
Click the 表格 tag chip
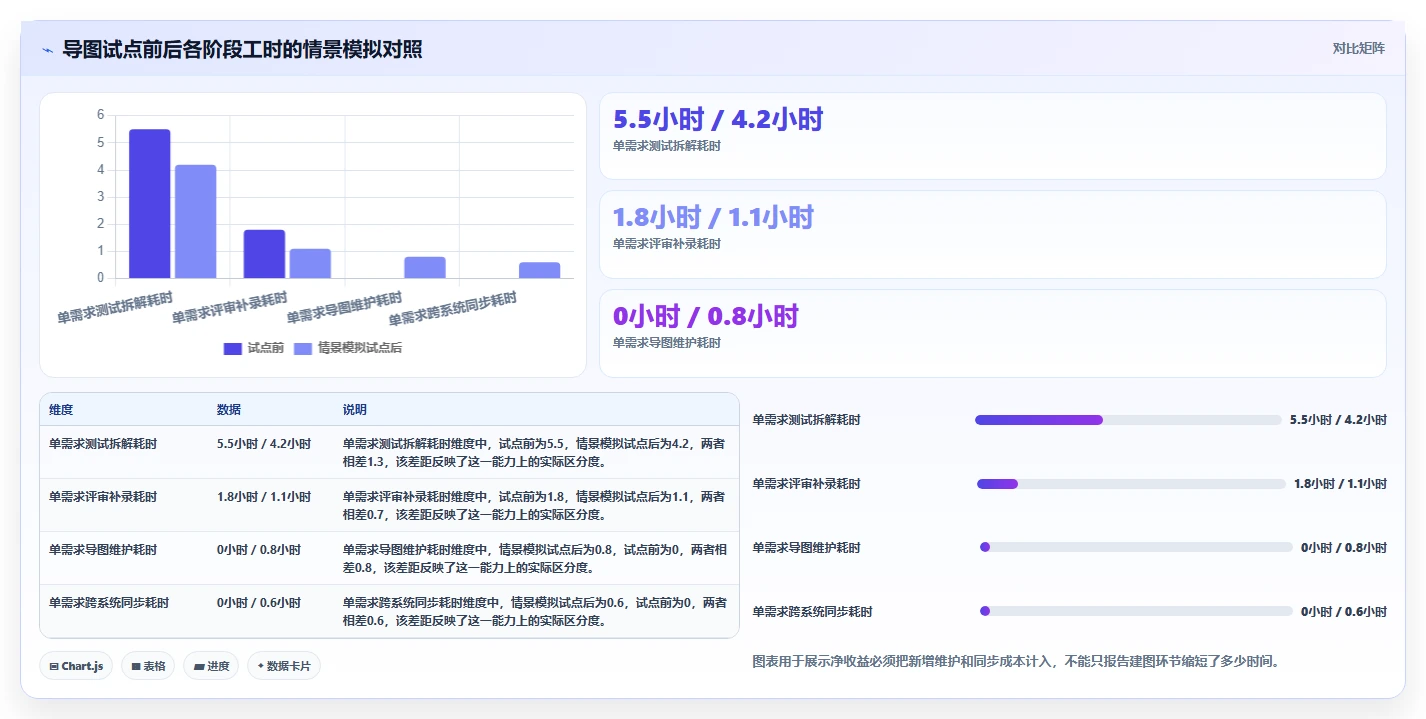(x=148, y=666)
